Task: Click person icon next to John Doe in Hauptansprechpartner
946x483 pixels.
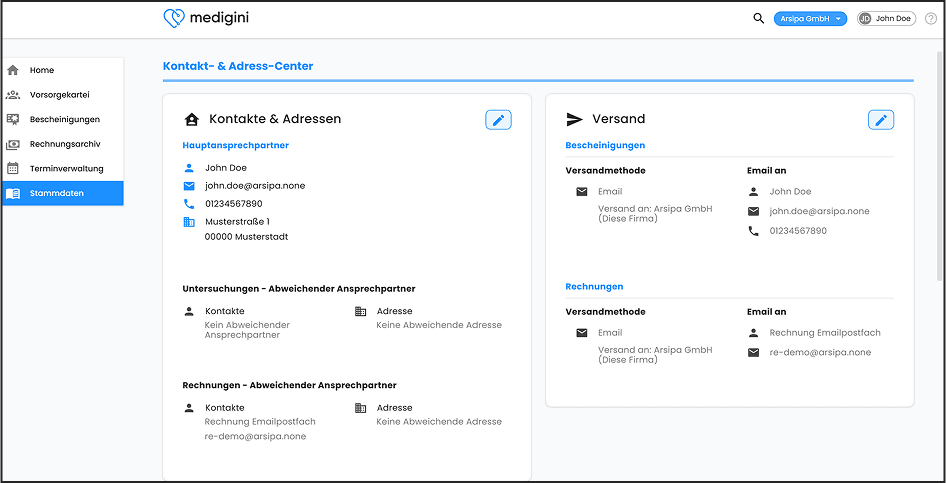Action: point(189,168)
